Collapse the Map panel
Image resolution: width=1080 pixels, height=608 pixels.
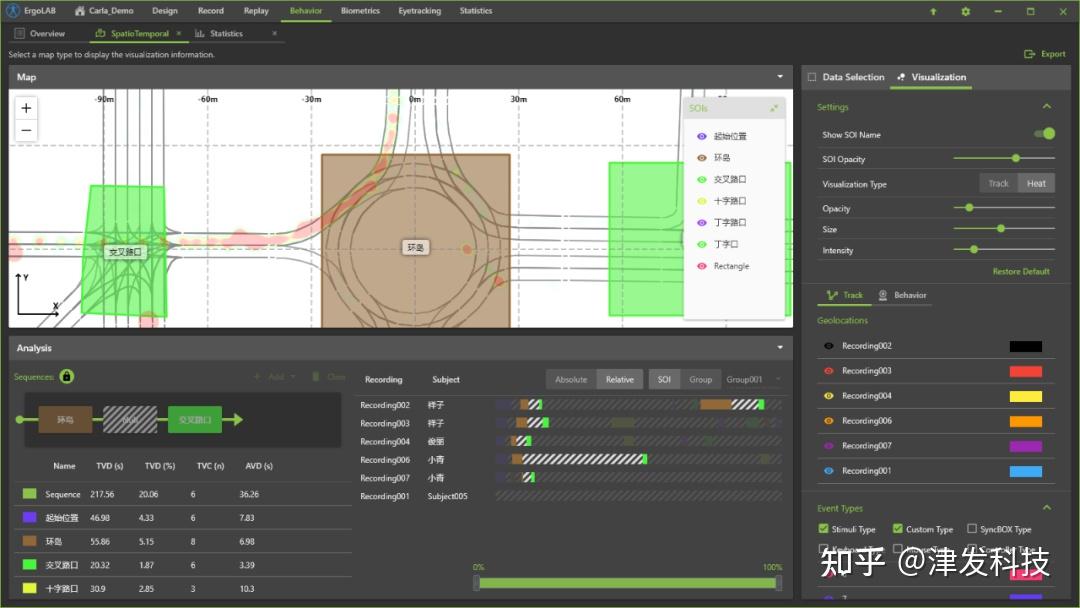pyautogui.click(x=780, y=77)
